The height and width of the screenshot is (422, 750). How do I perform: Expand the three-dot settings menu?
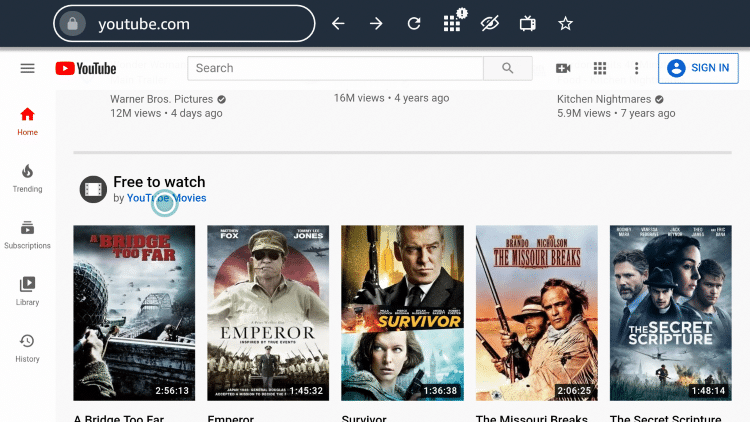(636, 68)
